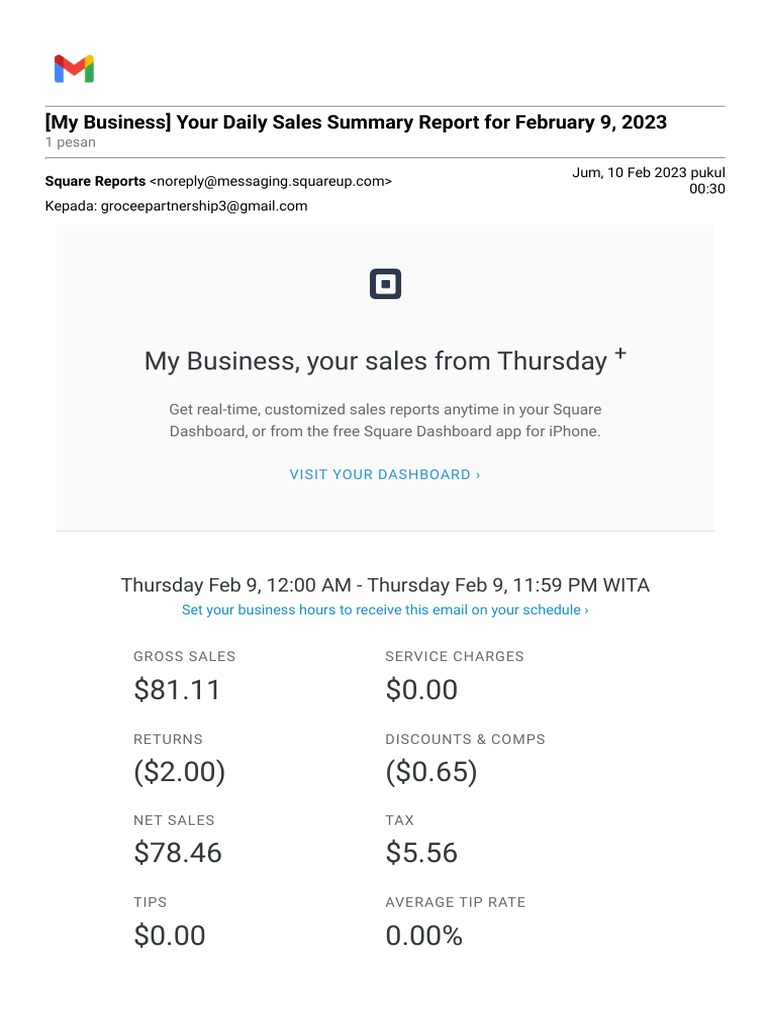Click the Returns amount ($2.00)
This screenshot has width=768, height=1024.
tap(180, 772)
